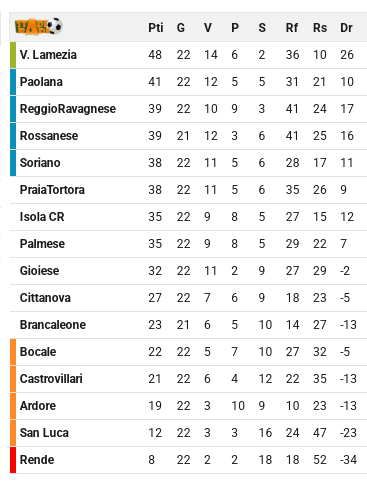The height and width of the screenshot is (482, 367).
Task: Click the Soriano team entry
Action: pos(40,163)
